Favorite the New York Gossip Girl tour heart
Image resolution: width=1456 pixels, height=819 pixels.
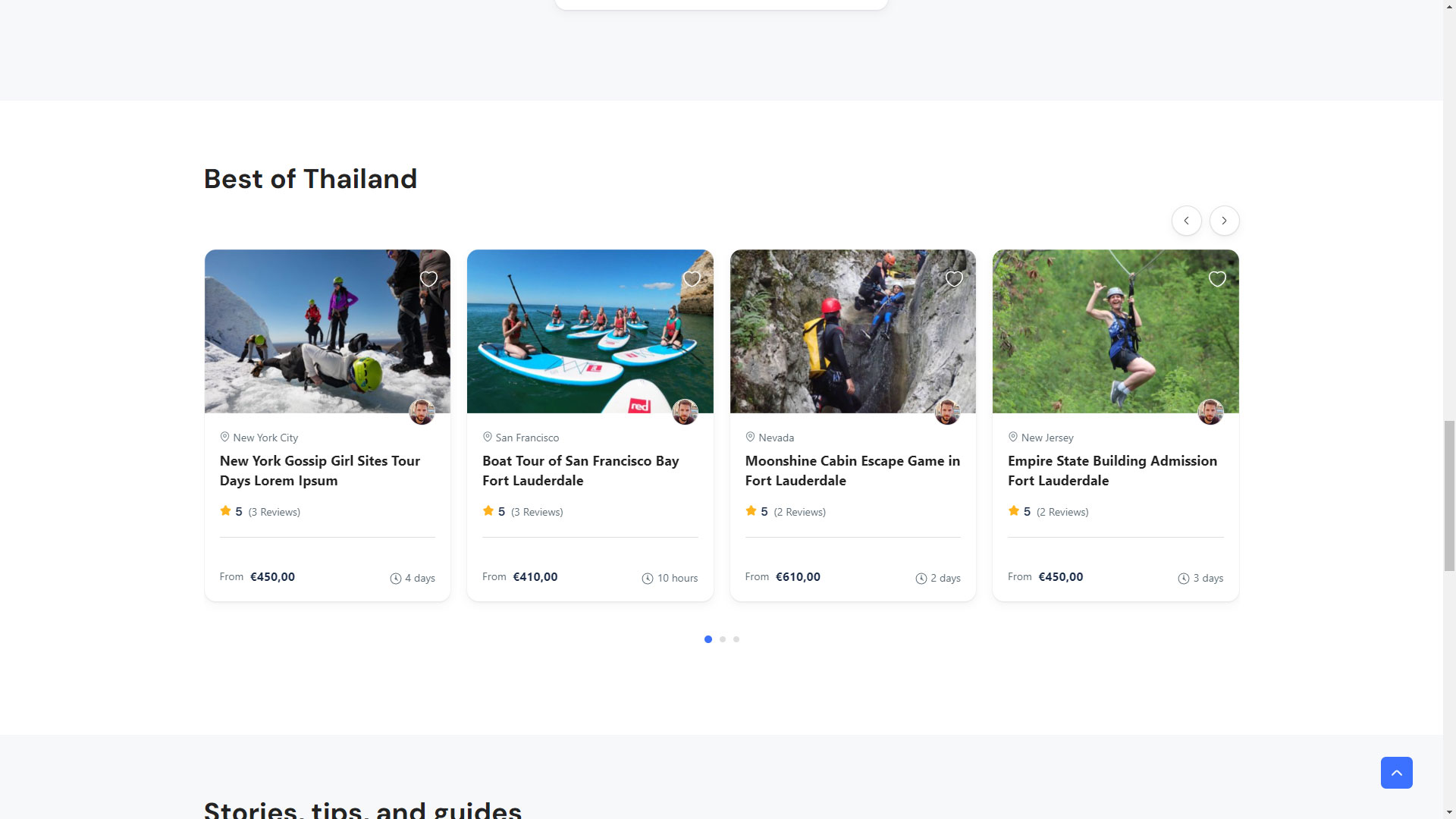[x=428, y=279]
